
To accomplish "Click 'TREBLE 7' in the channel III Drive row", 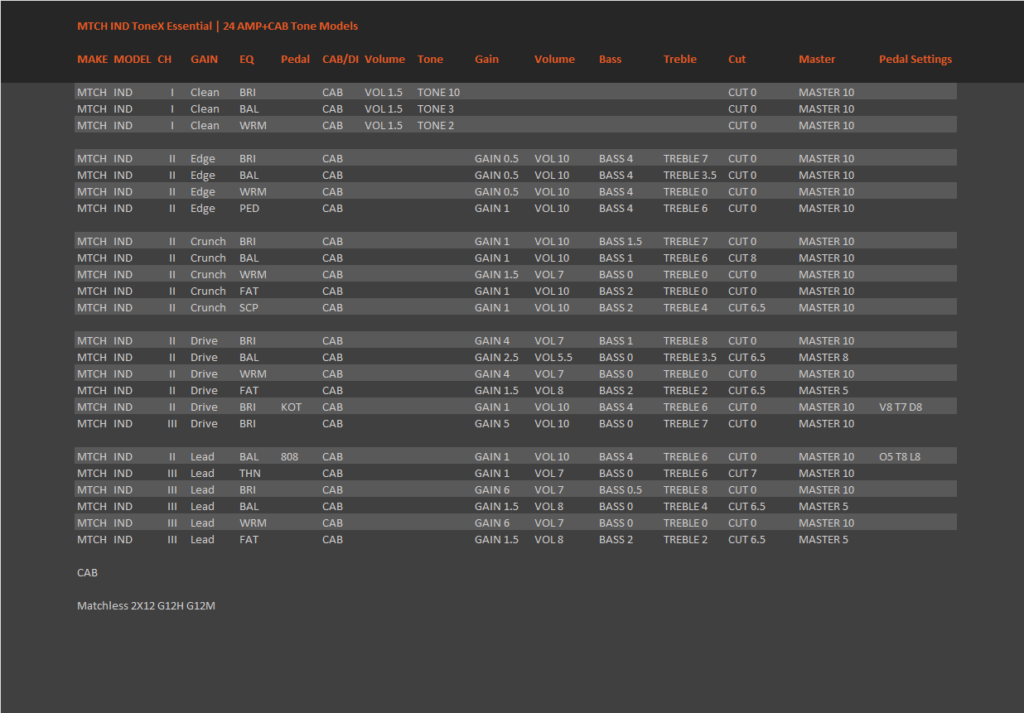I will (685, 424).
